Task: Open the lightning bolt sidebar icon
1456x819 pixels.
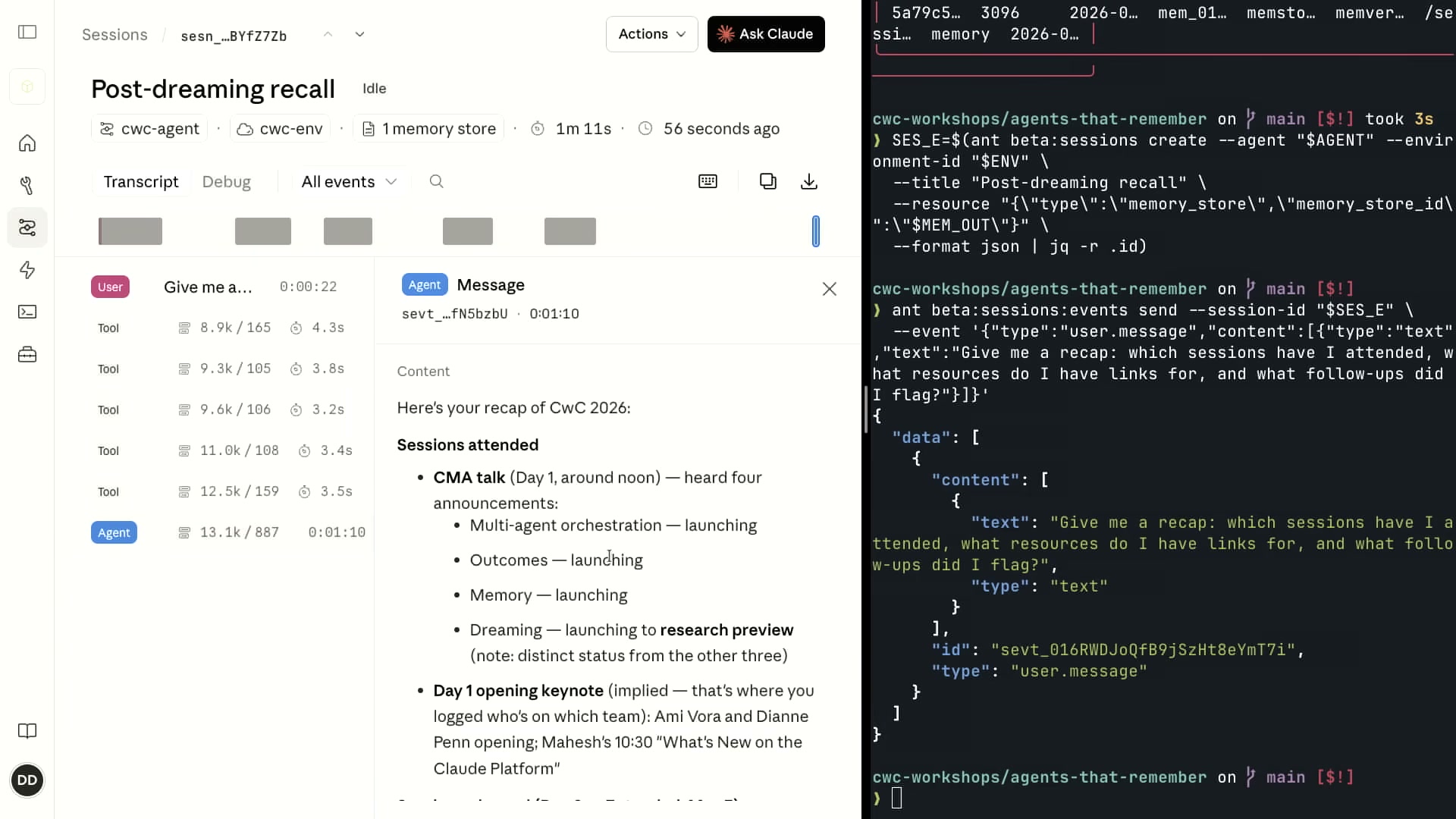Action: (27, 270)
